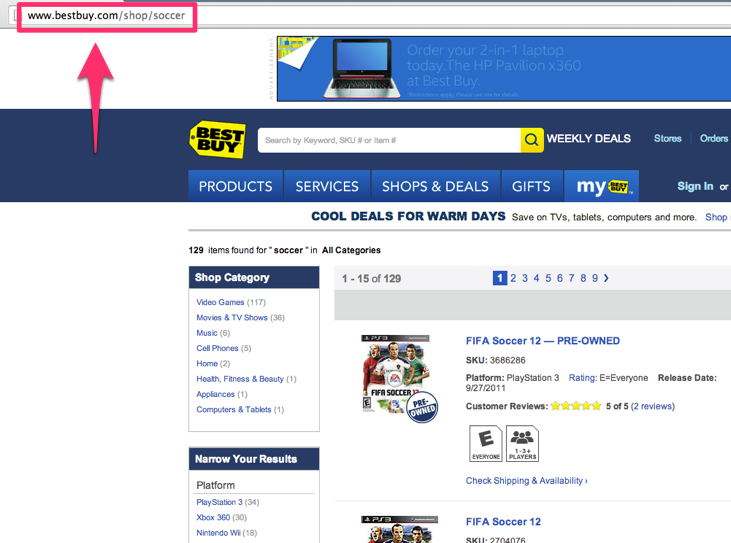Narrow results to Nintendo Wii platform
Screen dimensions: 731x543
pos(218,533)
